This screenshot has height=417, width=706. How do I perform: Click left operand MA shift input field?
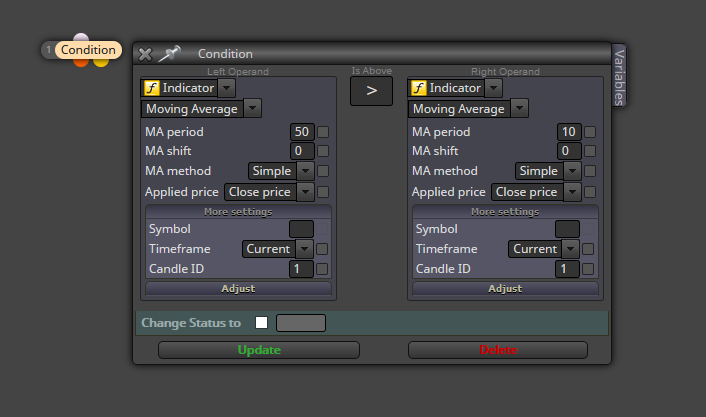coord(302,150)
